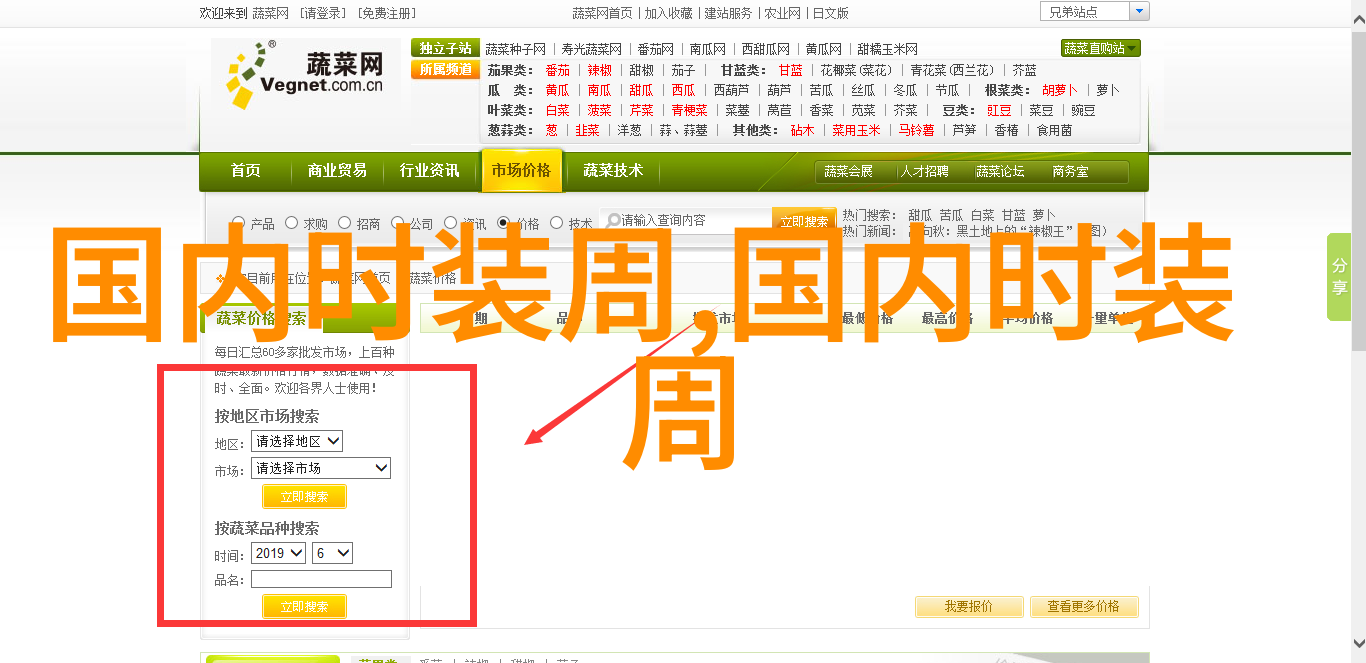Click the 加入收藏 link

[668, 13]
